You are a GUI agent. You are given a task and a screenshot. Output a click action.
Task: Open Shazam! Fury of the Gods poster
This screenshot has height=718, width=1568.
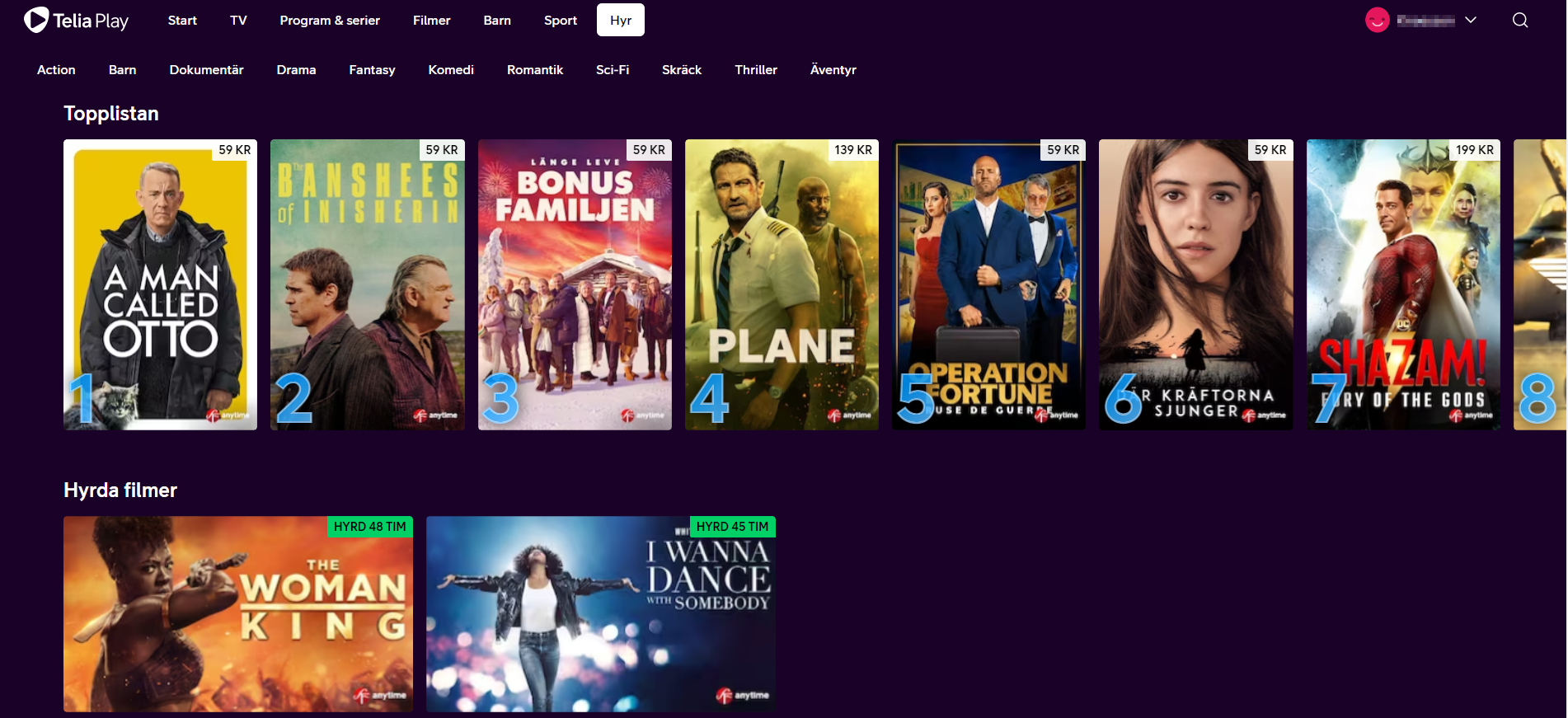[1402, 284]
